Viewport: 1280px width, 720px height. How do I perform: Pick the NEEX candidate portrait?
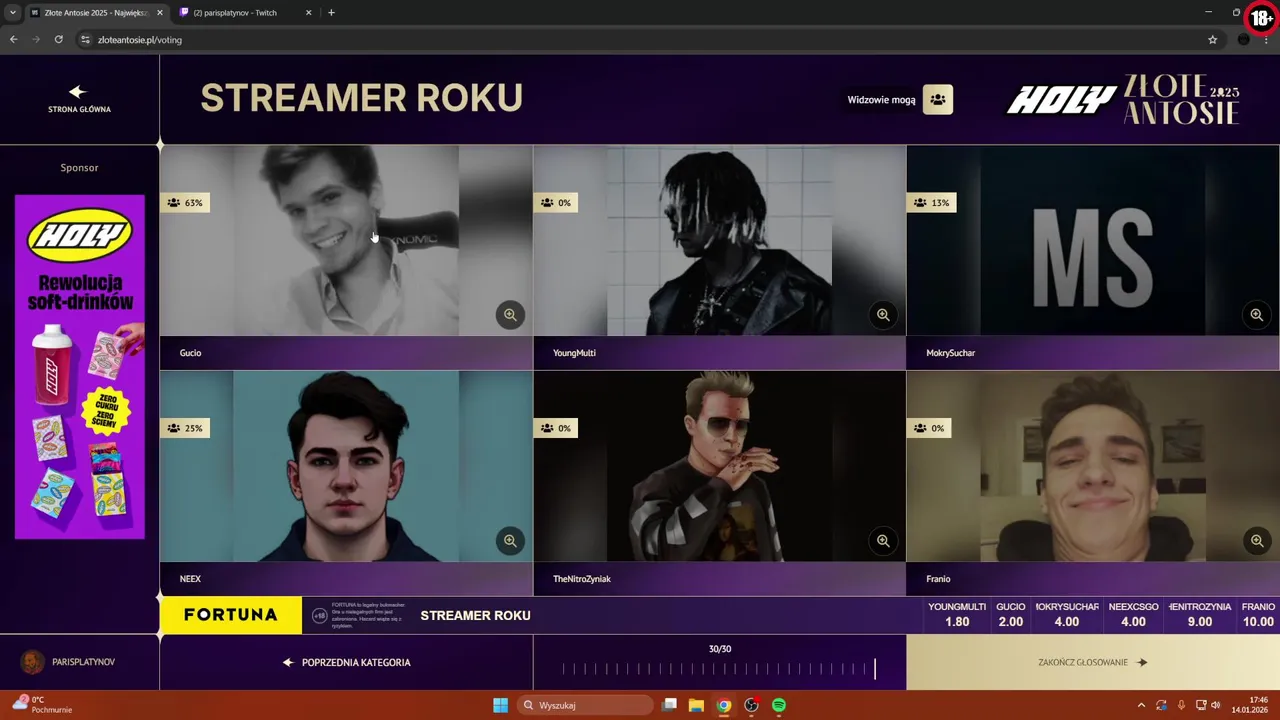point(346,467)
